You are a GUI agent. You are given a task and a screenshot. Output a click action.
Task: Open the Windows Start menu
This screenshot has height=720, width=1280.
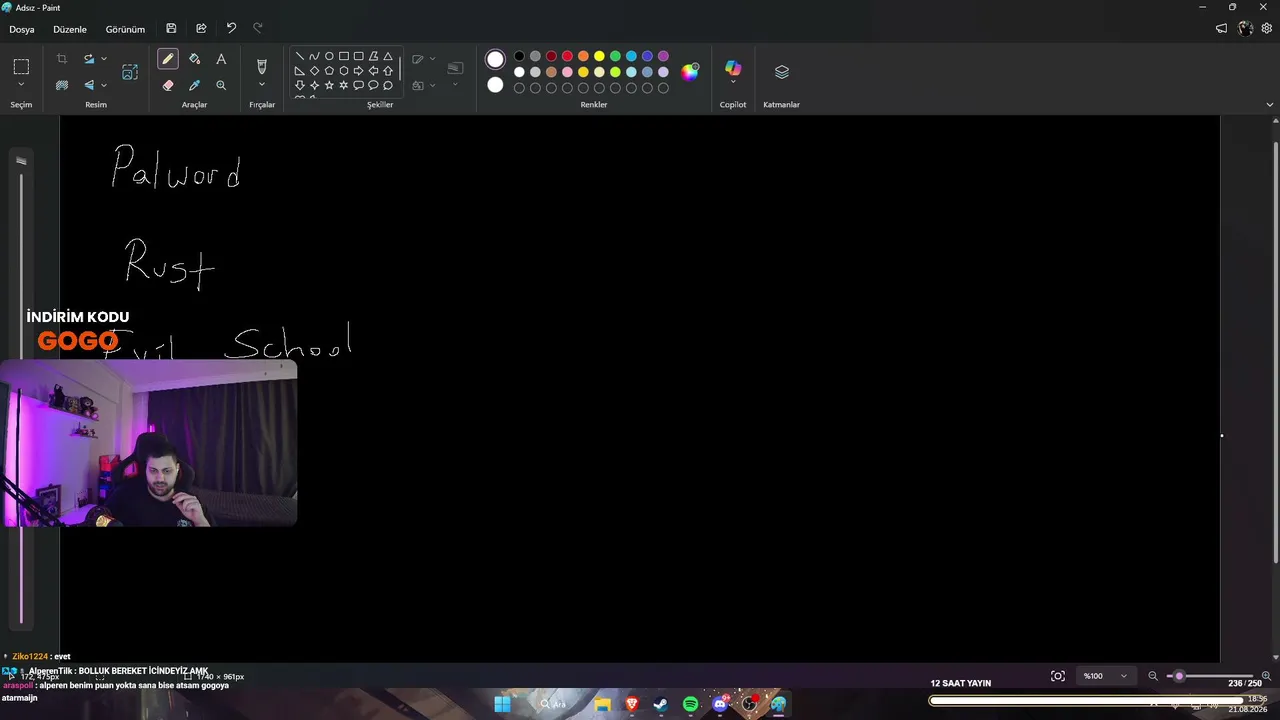502,704
